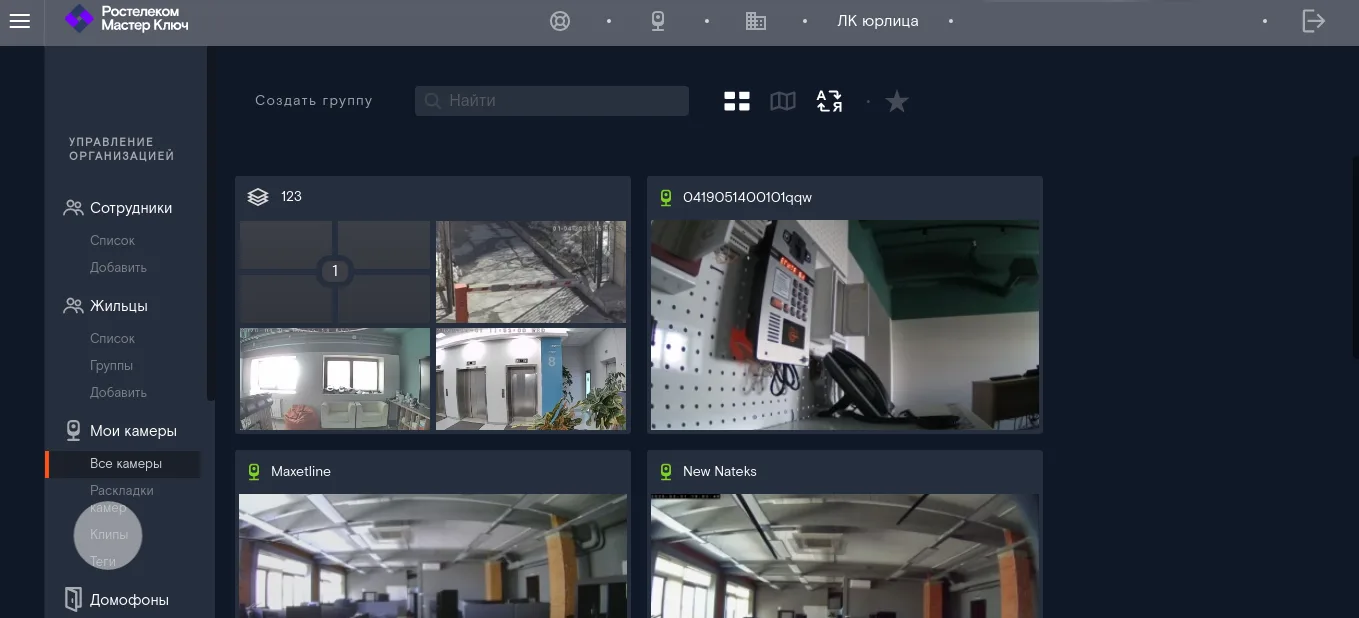1359x618 pixels.
Task: Open Домофоны section
Action: 129,600
